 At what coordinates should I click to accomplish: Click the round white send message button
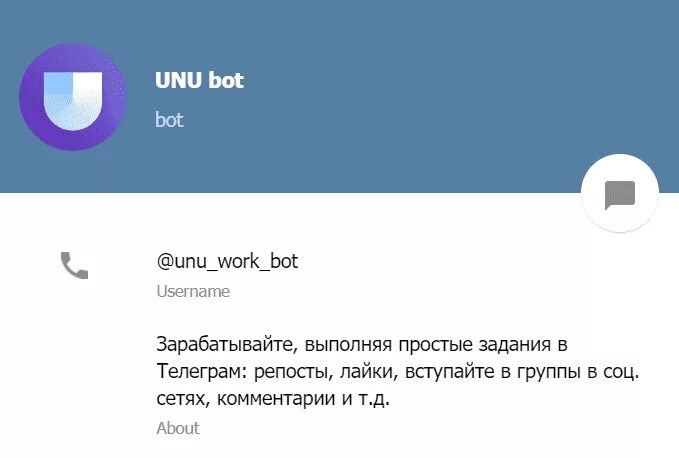620,193
